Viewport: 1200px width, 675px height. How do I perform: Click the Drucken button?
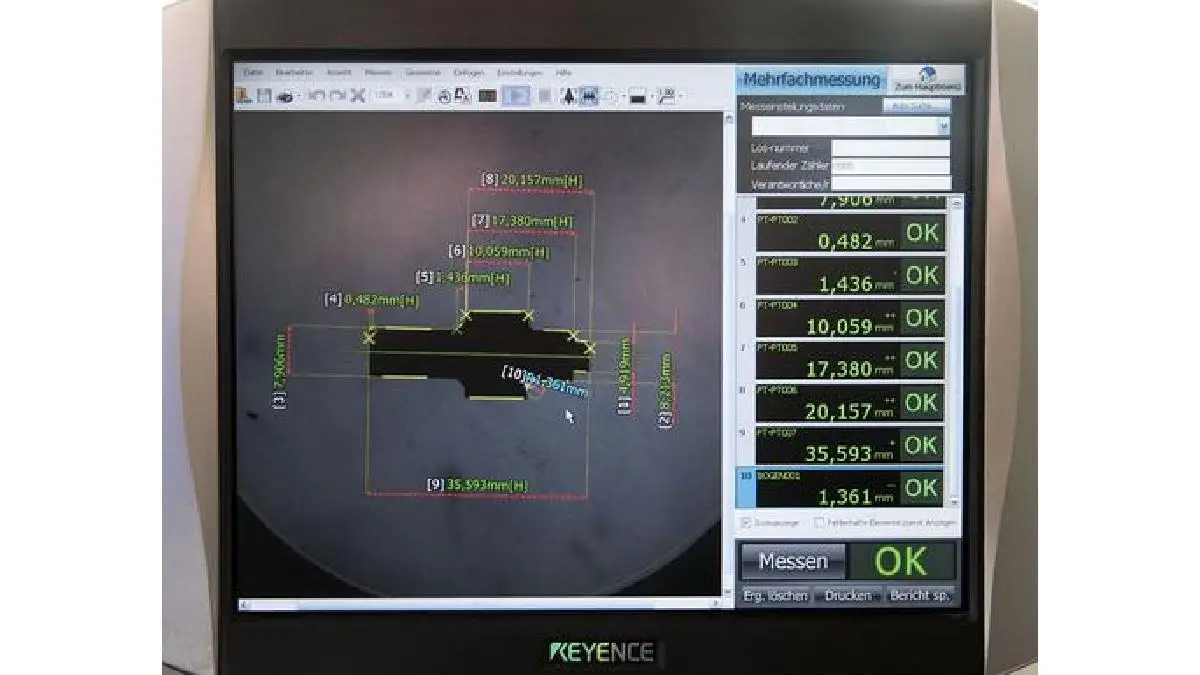tap(848, 596)
